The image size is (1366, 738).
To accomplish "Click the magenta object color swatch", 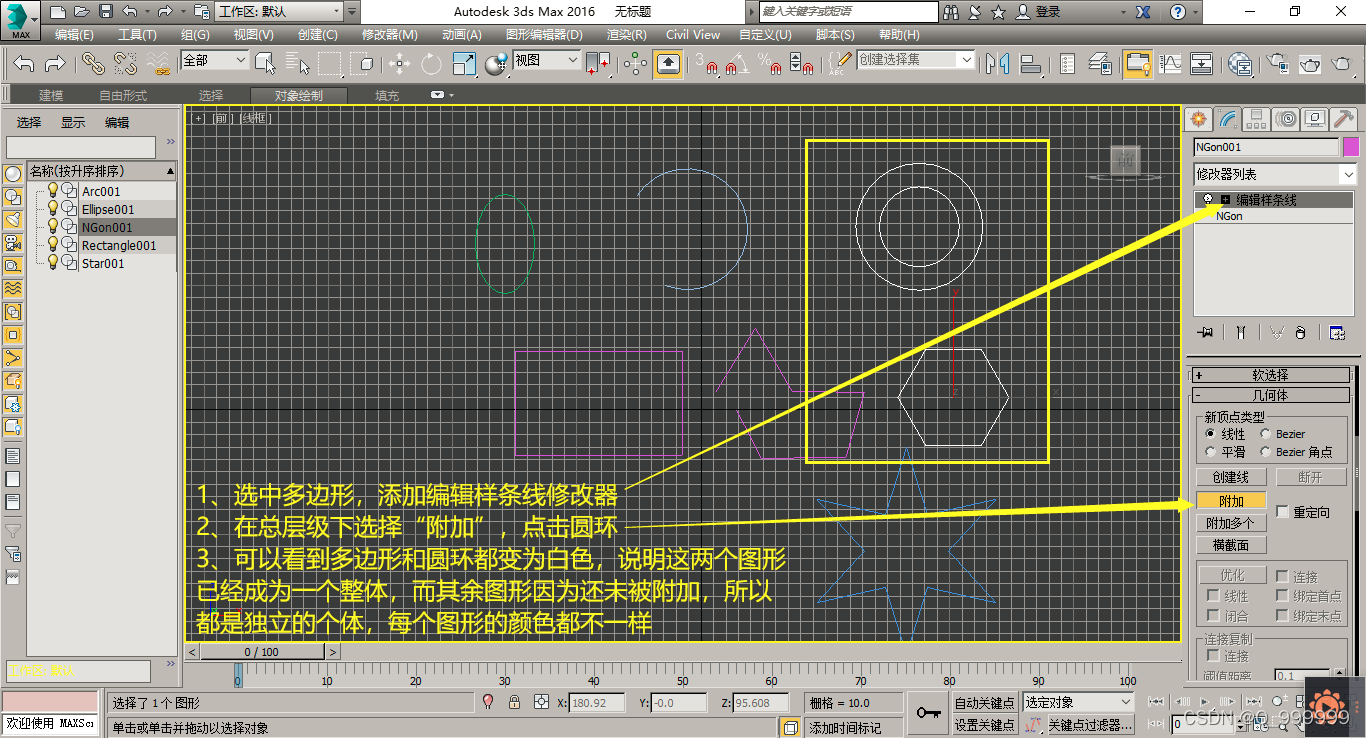I will (1350, 147).
